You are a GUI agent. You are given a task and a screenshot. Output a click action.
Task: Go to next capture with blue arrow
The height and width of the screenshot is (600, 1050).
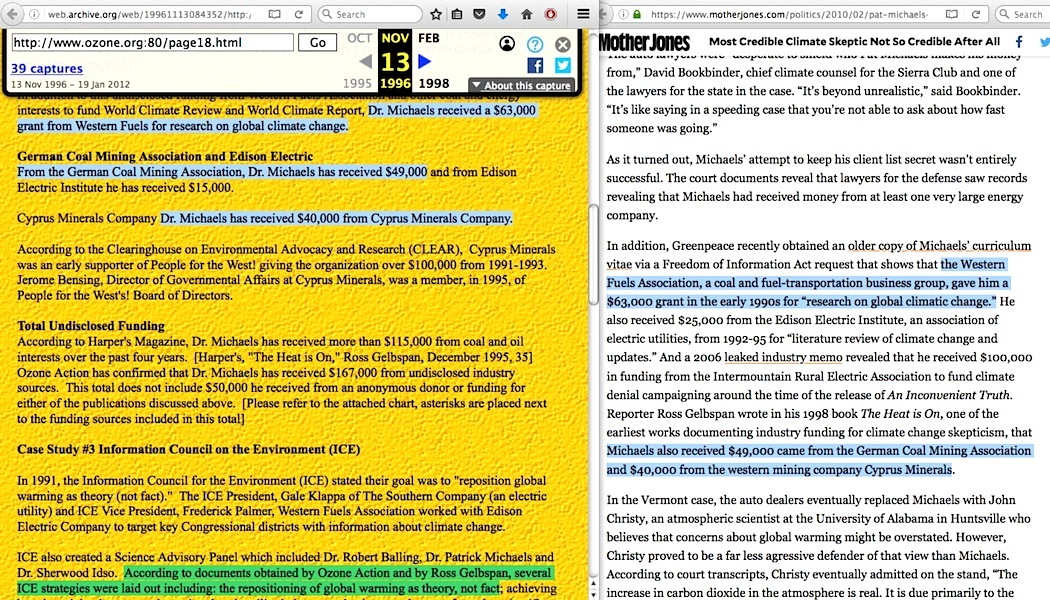(425, 62)
